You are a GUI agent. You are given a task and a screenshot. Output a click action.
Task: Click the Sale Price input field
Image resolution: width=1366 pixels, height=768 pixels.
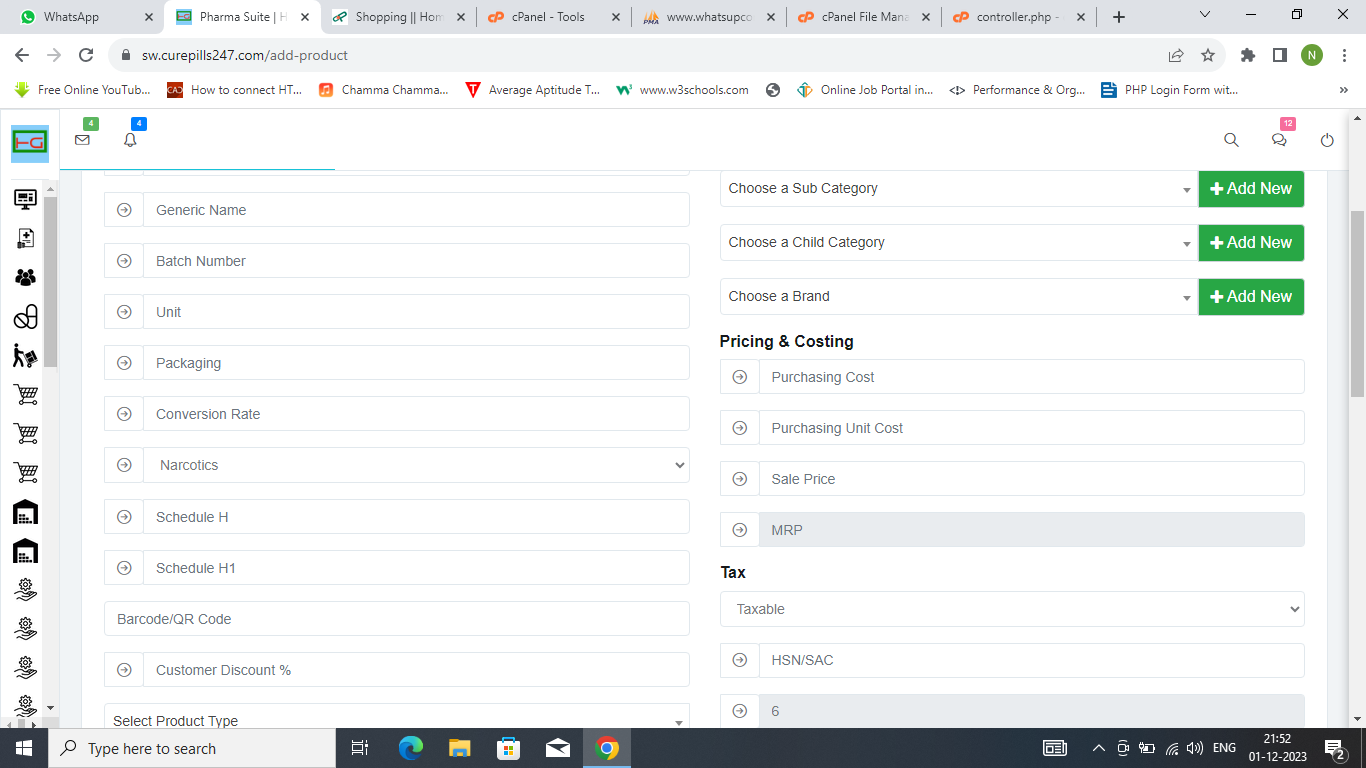pyautogui.click(x=1030, y=479)
